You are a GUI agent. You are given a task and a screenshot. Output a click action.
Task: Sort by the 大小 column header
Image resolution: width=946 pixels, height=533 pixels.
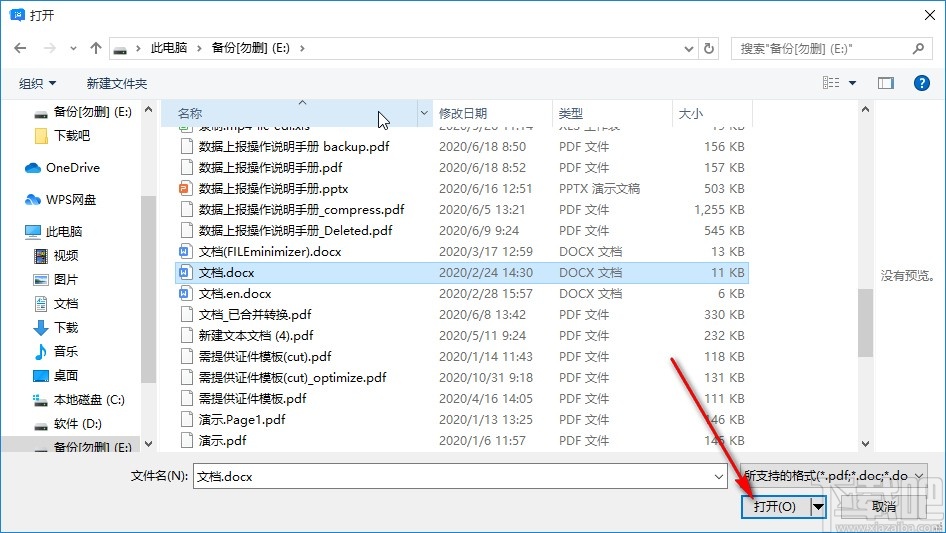(x=712, y=113)
